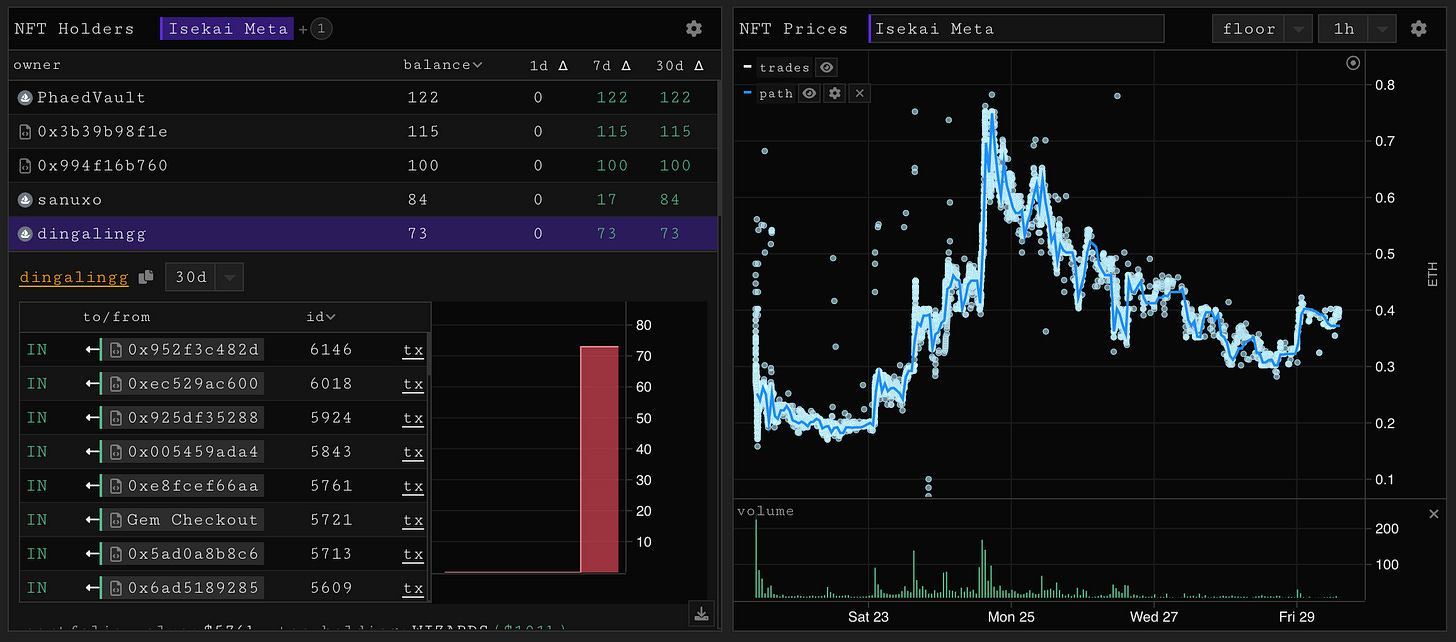Sort by the 7d delta column
This screenshot has height=642, width=1456.
click(x=612, y=65)
